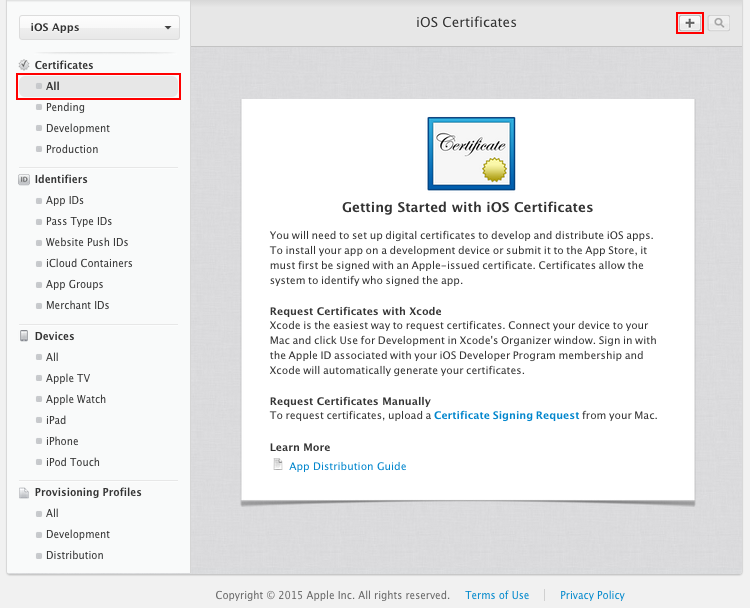The height and width of the screenshot is (608, 750).
Task: Open the search magnifier icon
Action: coord(718,23)
